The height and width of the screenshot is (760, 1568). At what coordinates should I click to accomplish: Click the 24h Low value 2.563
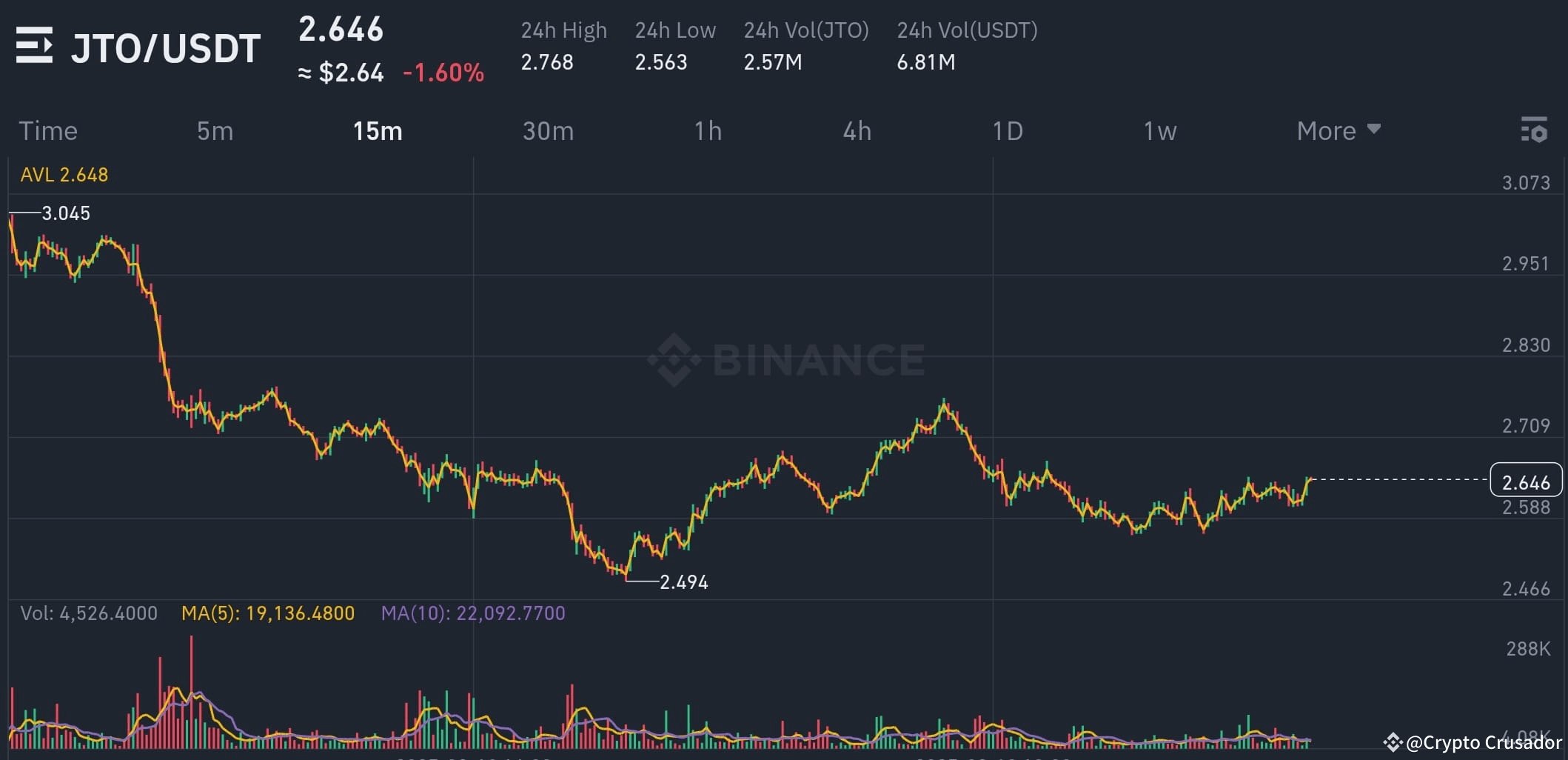(x=661, y=62)
